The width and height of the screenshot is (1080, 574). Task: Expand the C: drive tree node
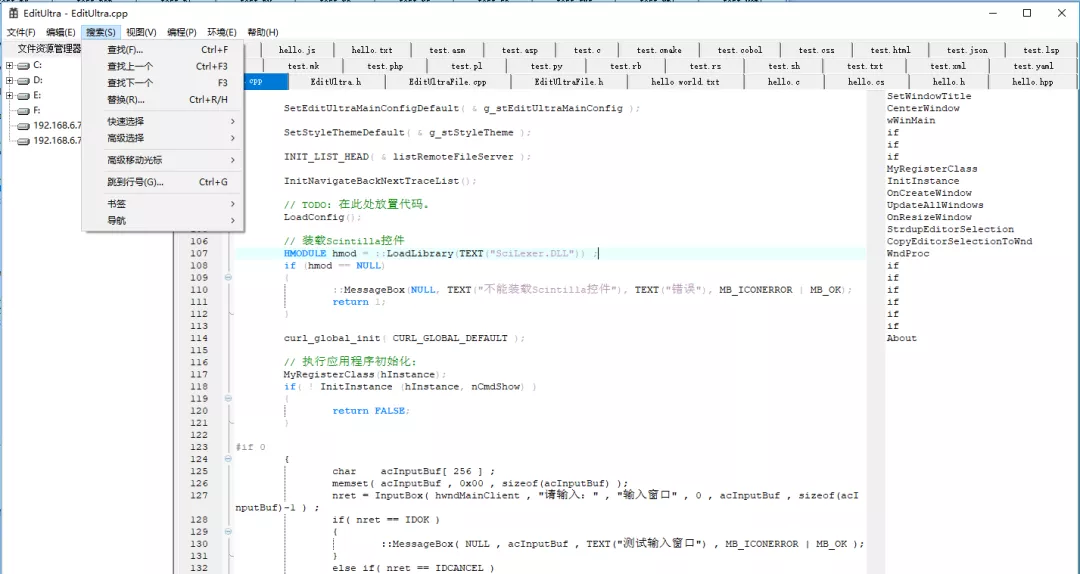[x=9, y=65]
